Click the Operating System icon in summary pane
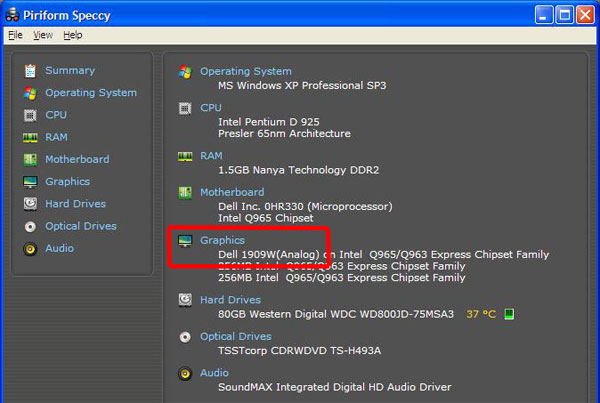 click(x=185, y=72)
